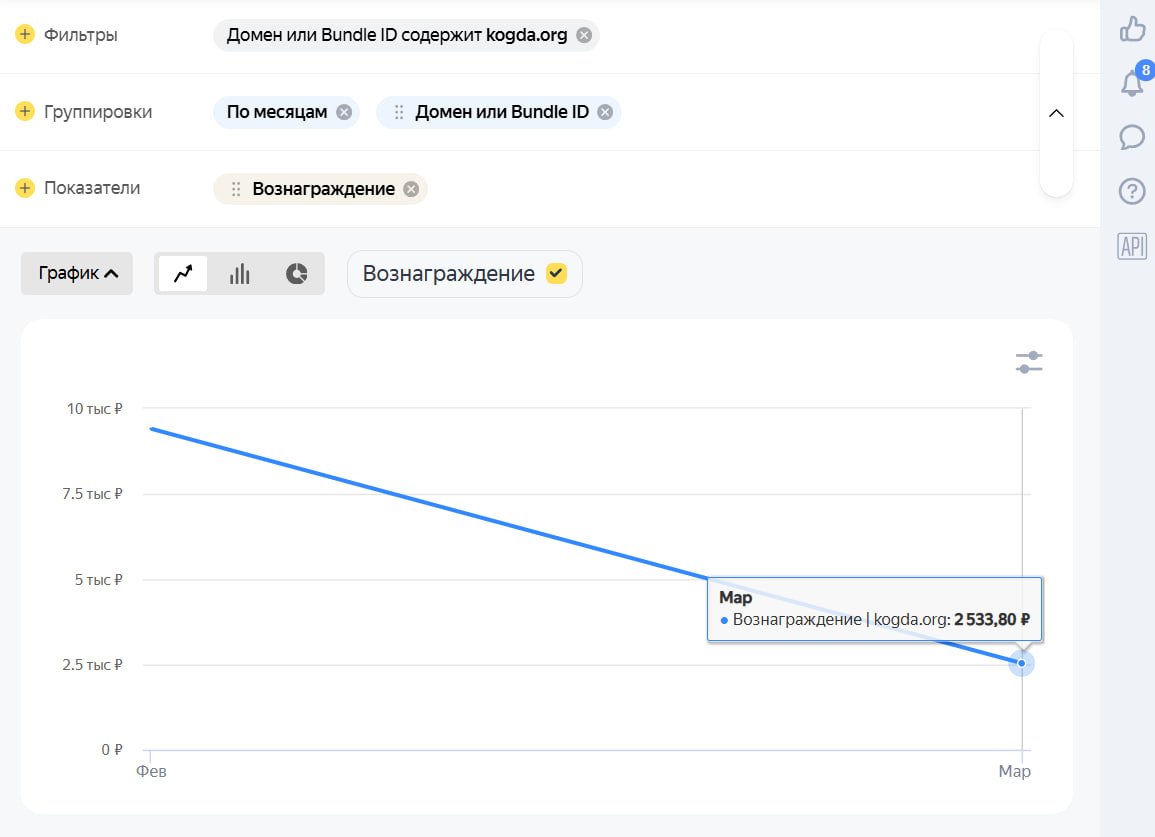Switch to line chart view

[182, 274]
